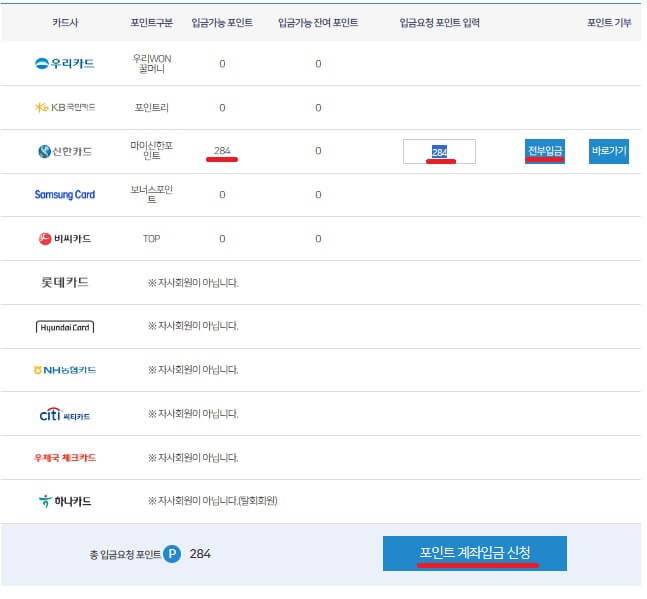
Task: Select the 입금가능 포인트 column header
Action: [x=222, y=23]
